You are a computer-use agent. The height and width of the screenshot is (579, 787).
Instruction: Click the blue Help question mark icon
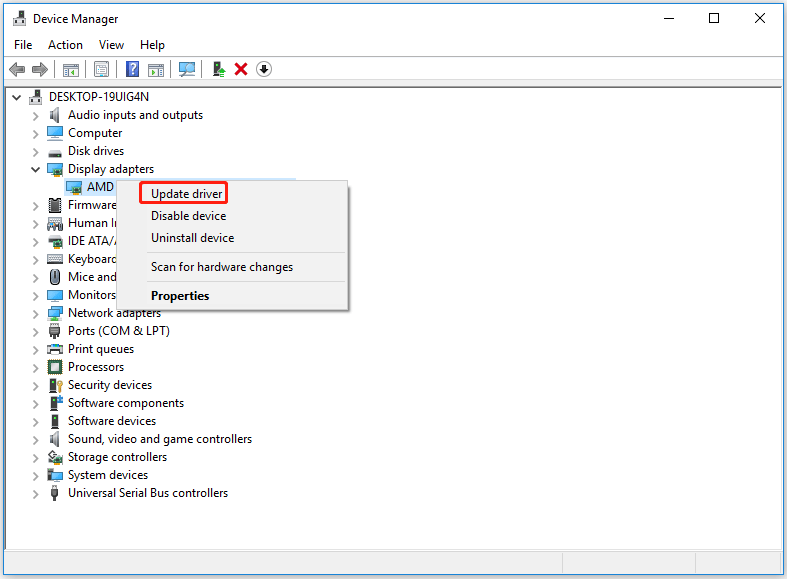(x=132, y=69)
